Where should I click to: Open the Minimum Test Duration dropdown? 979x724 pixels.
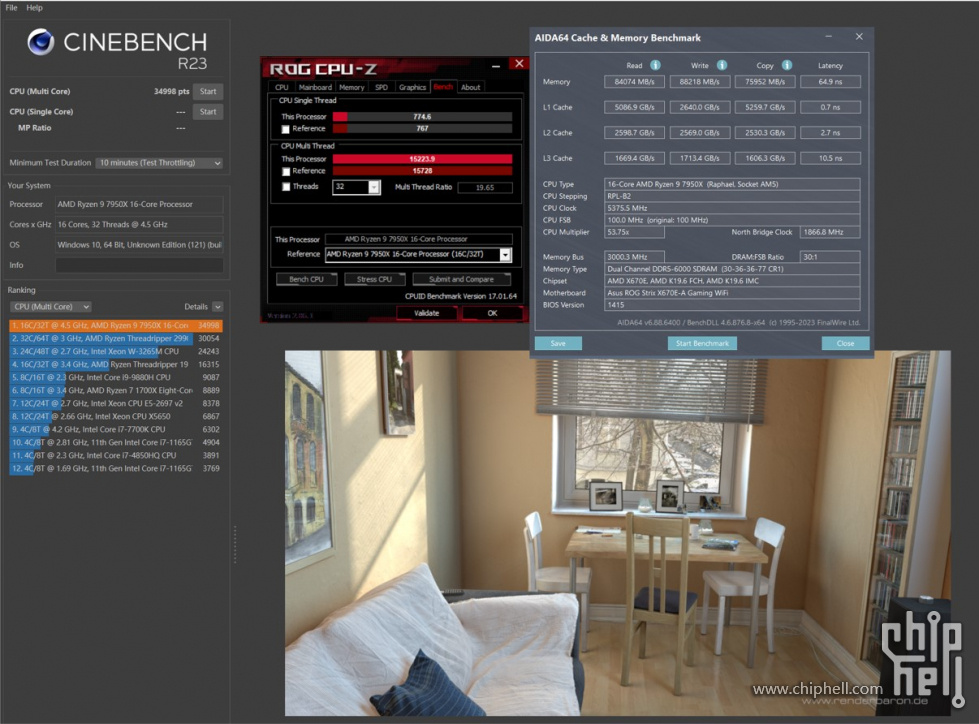(159, 163)
